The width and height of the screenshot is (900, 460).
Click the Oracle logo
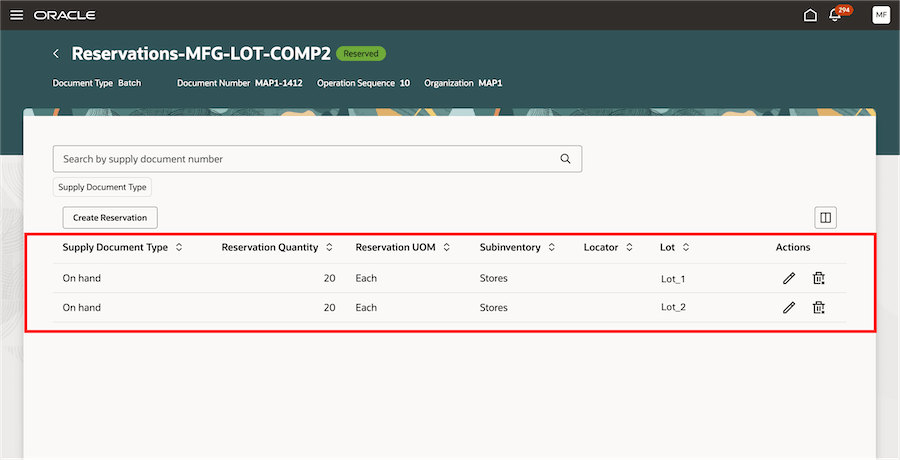pyautogui.click(x=64, y=16)
